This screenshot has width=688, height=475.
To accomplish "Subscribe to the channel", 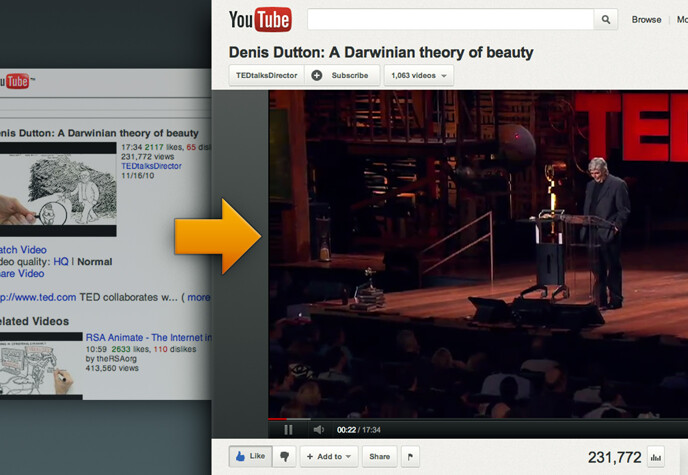I will point(342,75).
